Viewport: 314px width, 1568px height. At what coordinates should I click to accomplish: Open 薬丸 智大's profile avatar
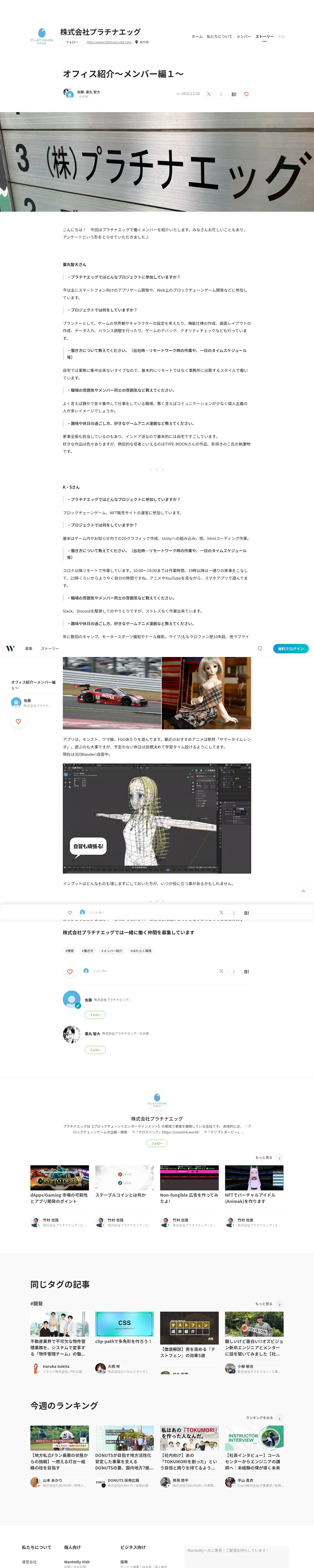(72, 1034)
